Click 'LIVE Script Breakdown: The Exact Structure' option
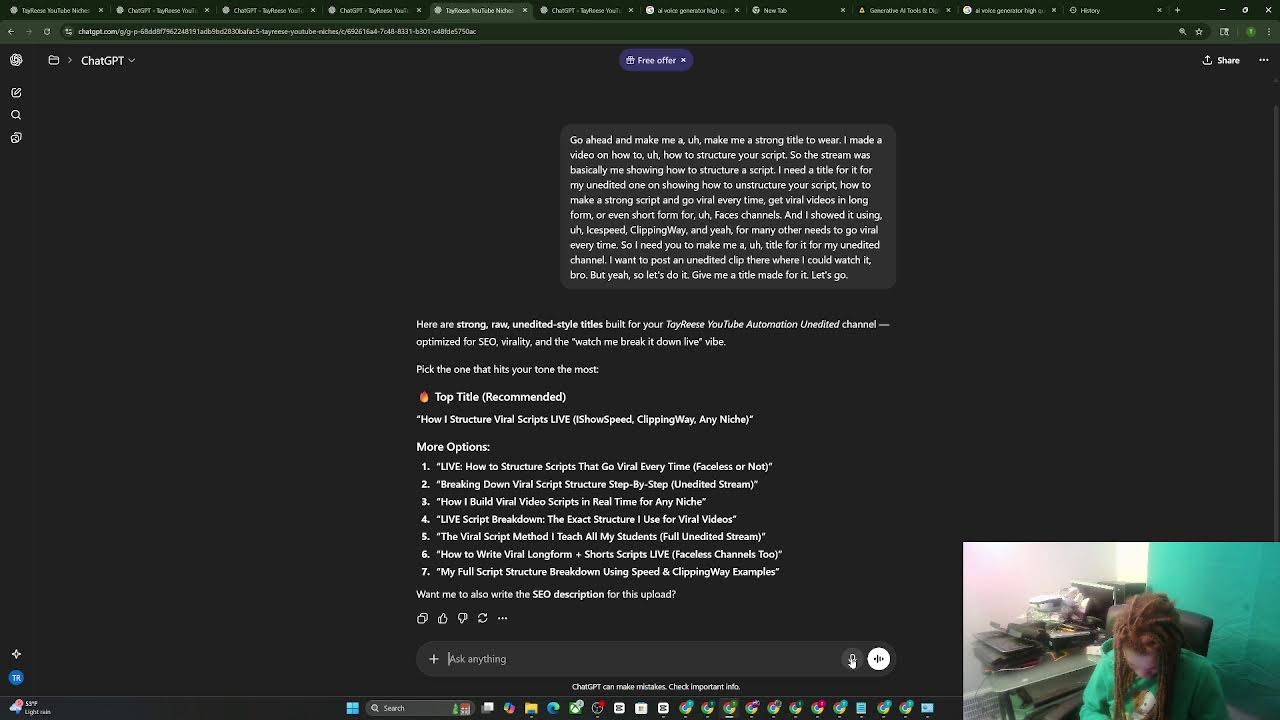The width and height of the screenshot is (1280, 720). pos(586,519)
